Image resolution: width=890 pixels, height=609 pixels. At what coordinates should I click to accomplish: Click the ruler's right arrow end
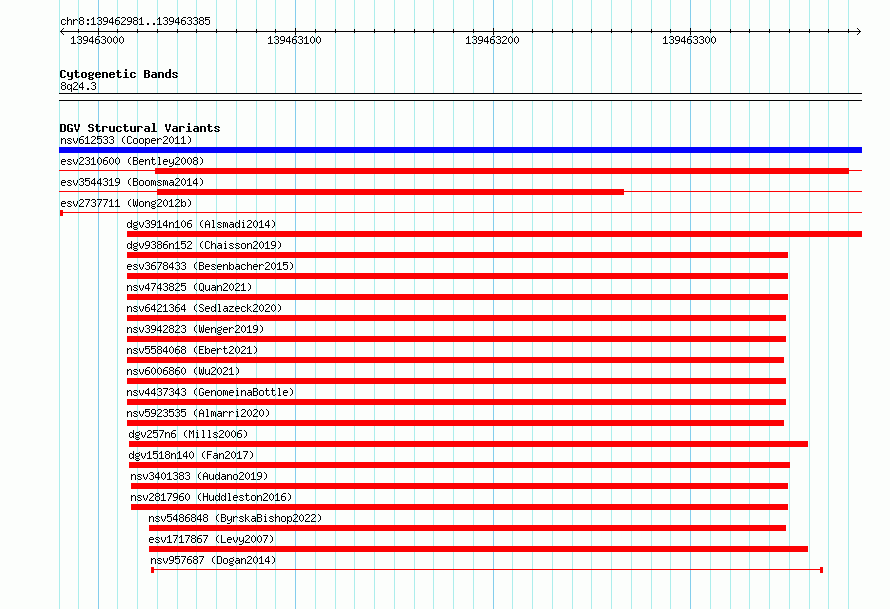pos(859,32)
